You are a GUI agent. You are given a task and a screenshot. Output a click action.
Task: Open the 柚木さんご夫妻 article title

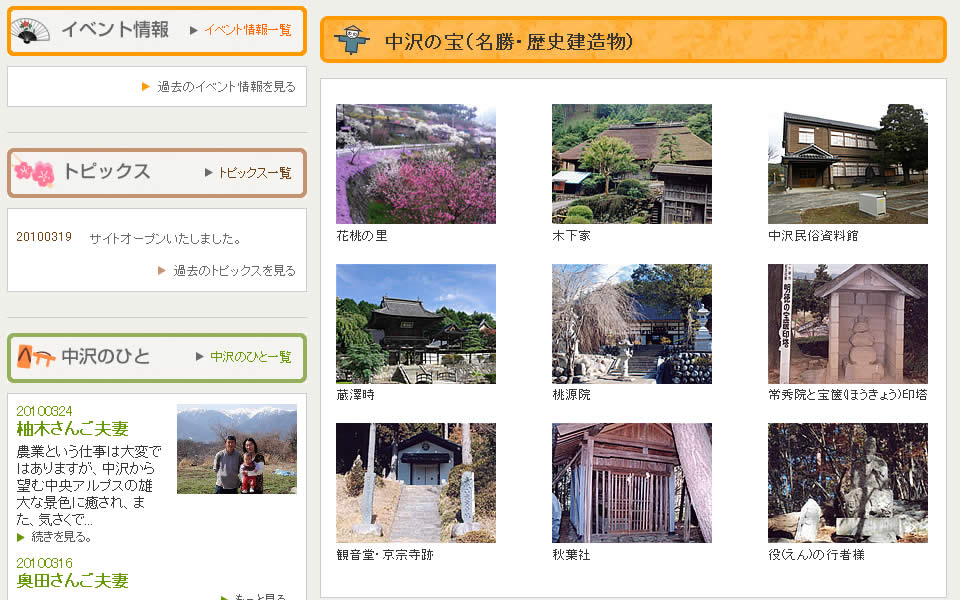72,429
